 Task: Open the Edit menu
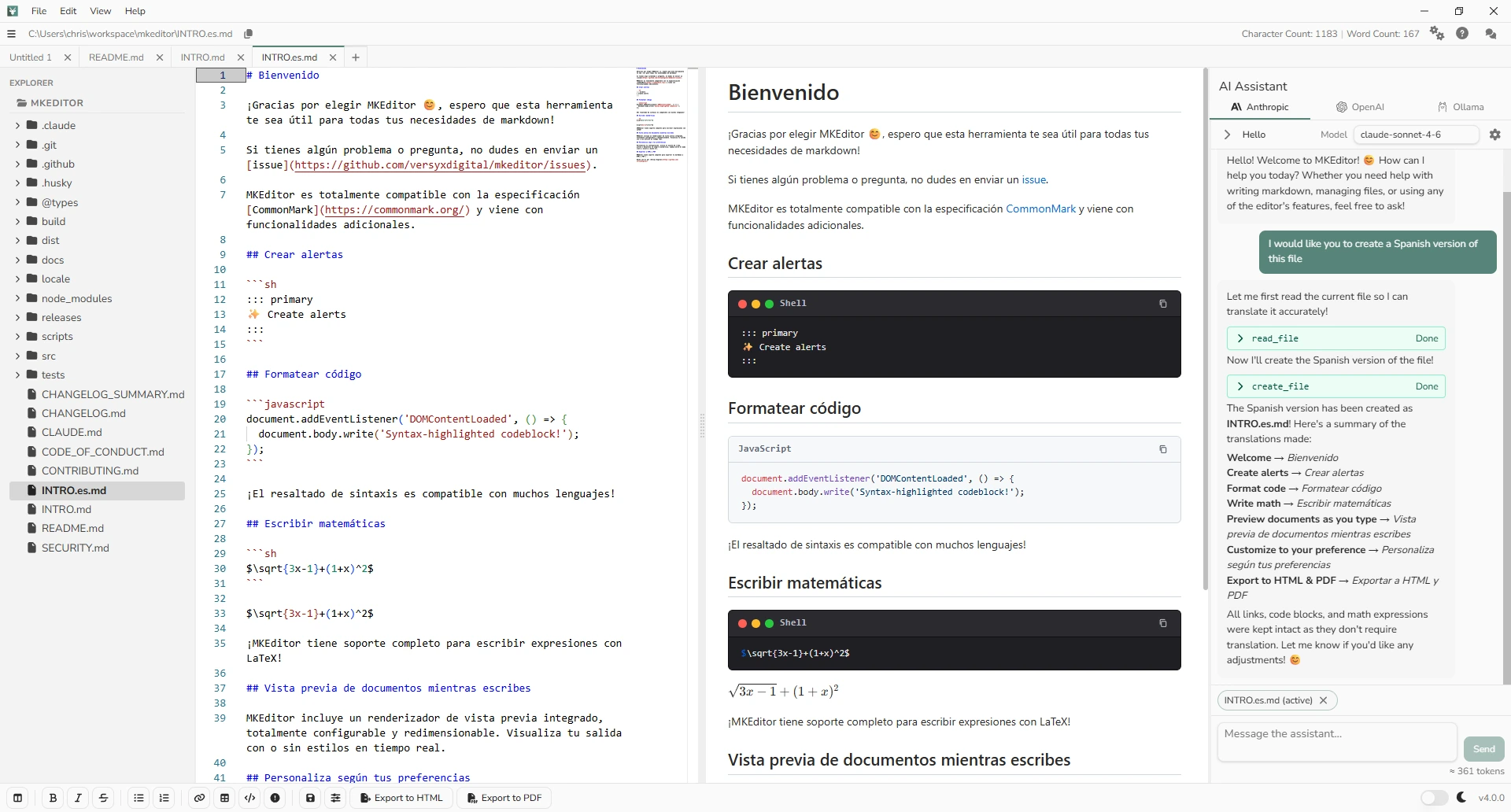click(68, 11)
